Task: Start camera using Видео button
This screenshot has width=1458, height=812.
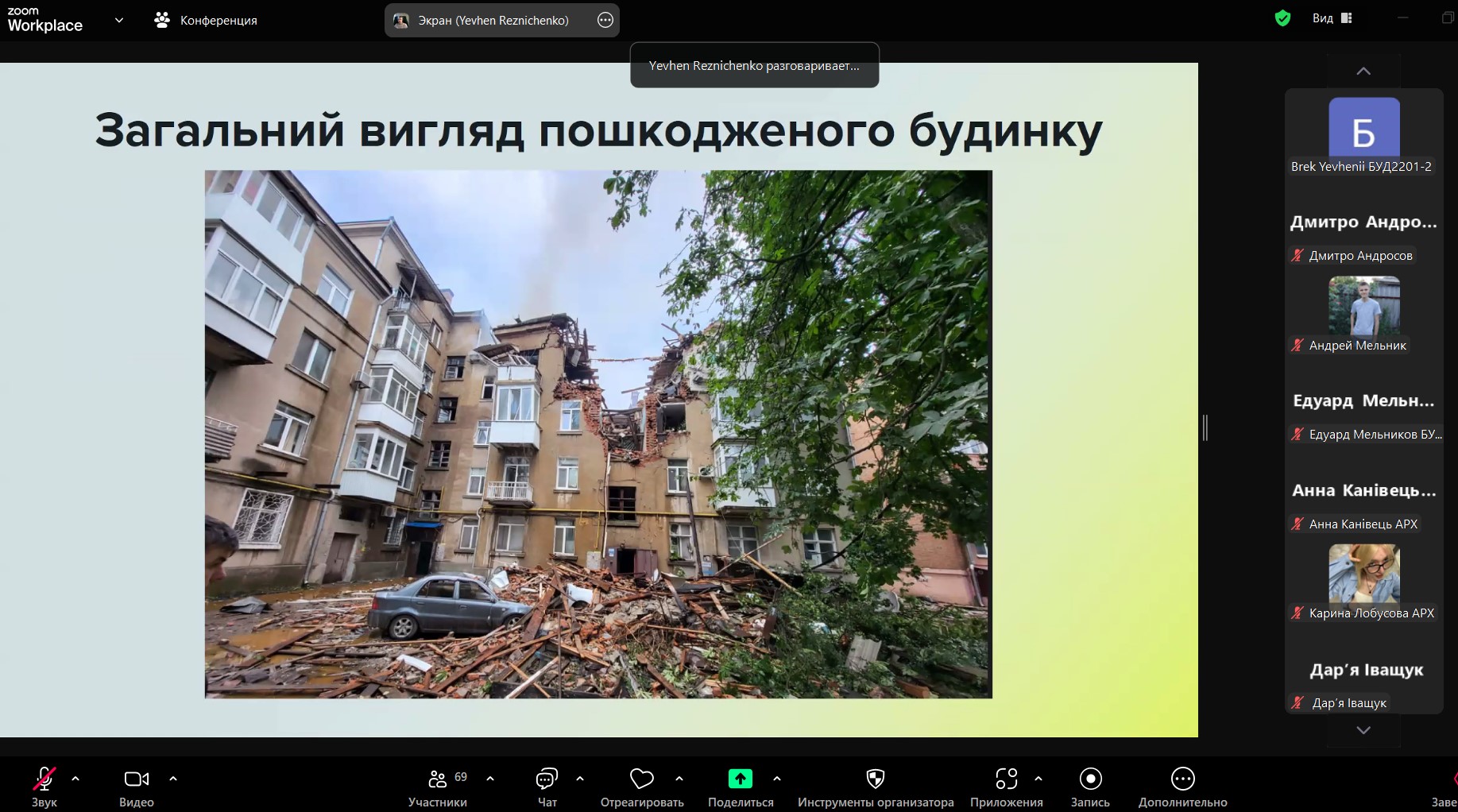Action: pos(137,787)
